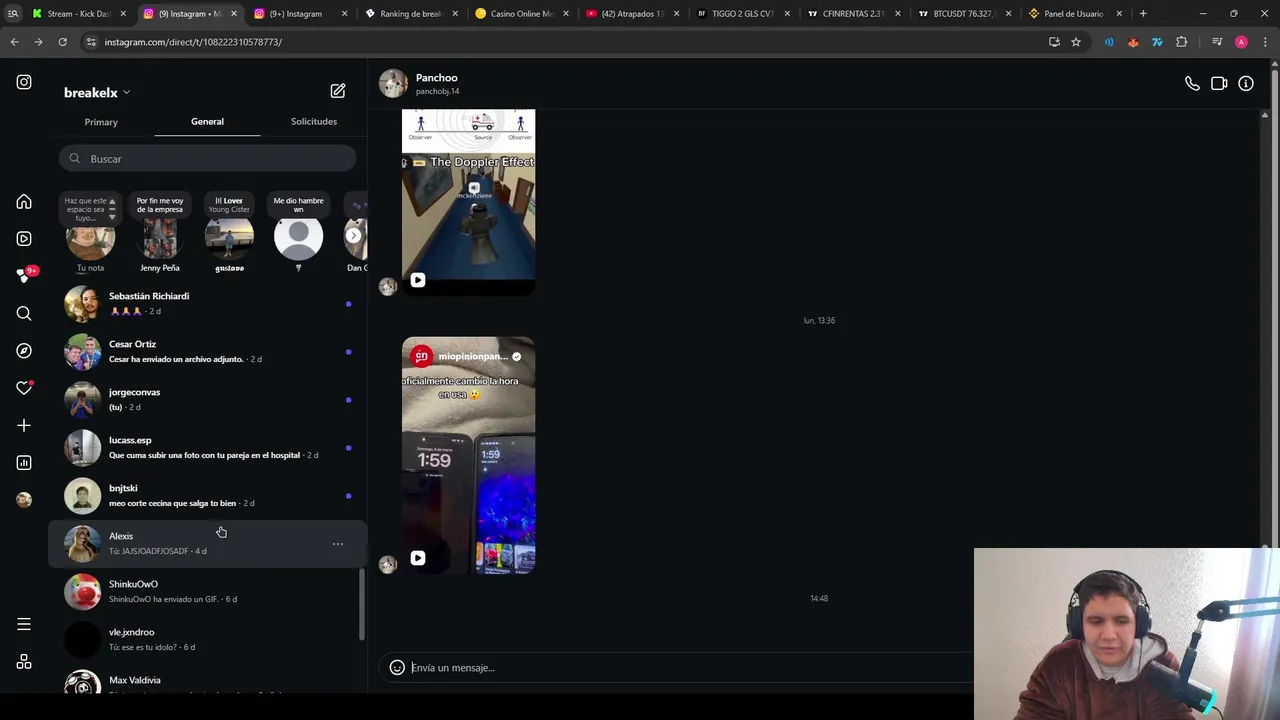Open the miopinionpan shared reel
Screen dimensions: 1280x720
(468, 456)
